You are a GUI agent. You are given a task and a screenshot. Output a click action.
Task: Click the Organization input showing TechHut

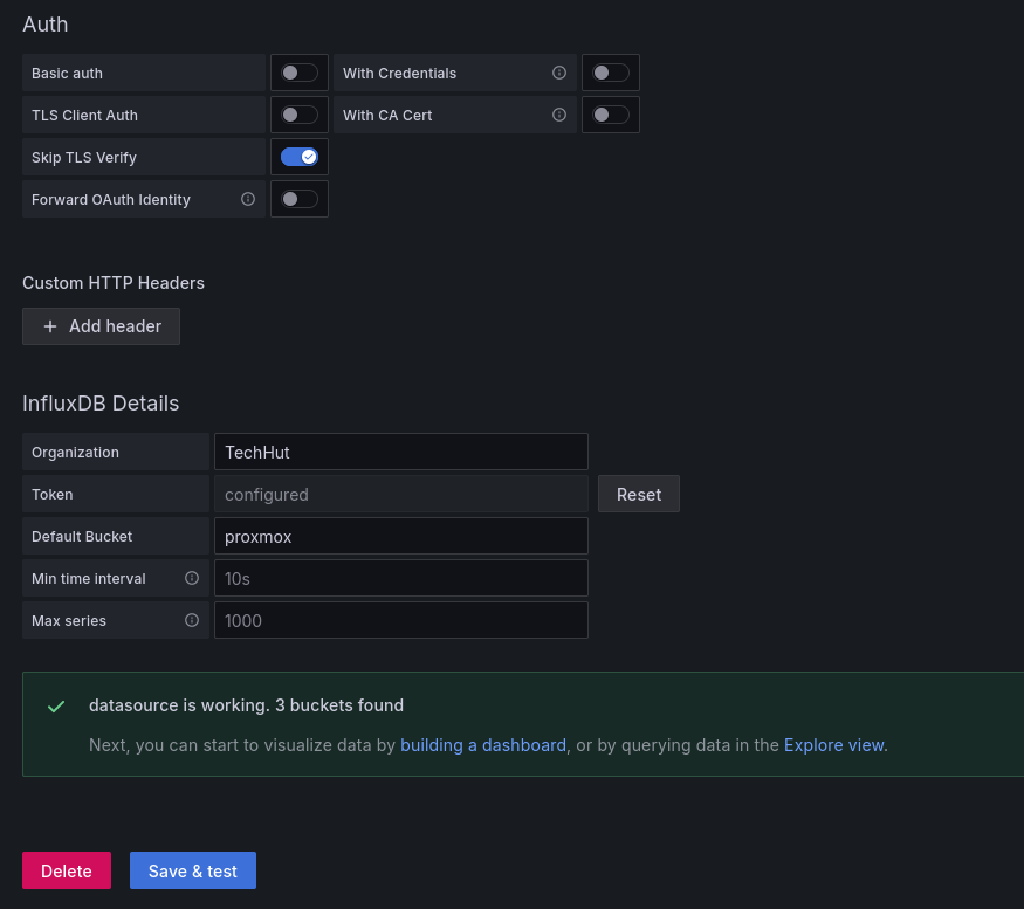click(x=400, y=451)
